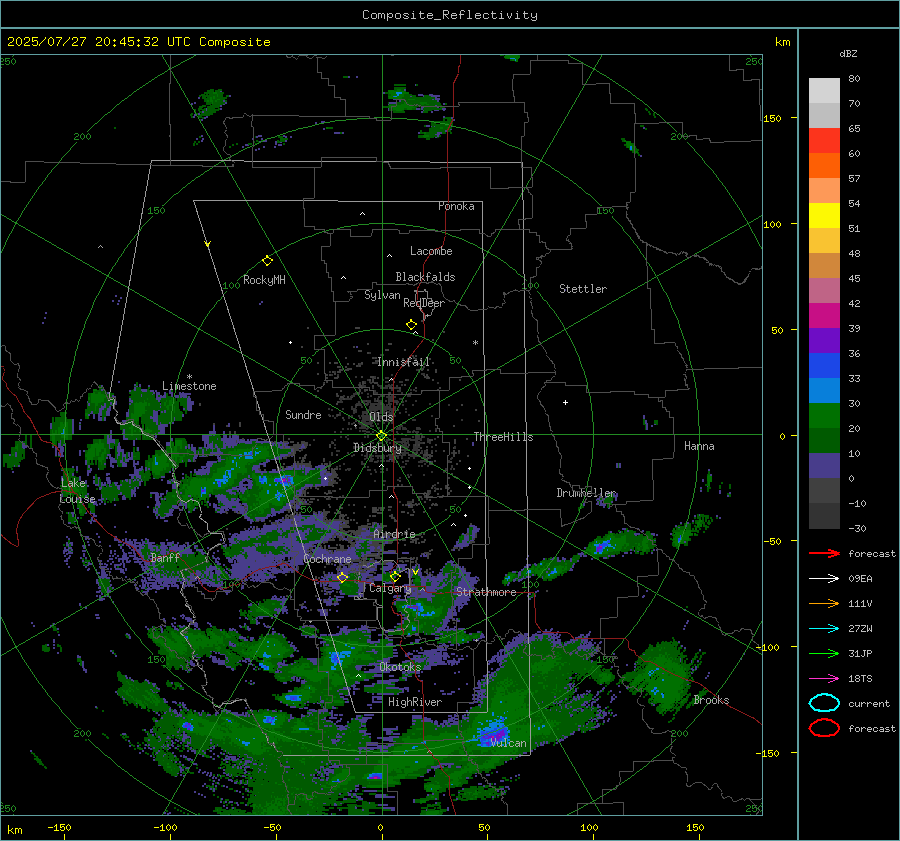Click yellow diamond marker below RedDeer

tap(411, 325)
